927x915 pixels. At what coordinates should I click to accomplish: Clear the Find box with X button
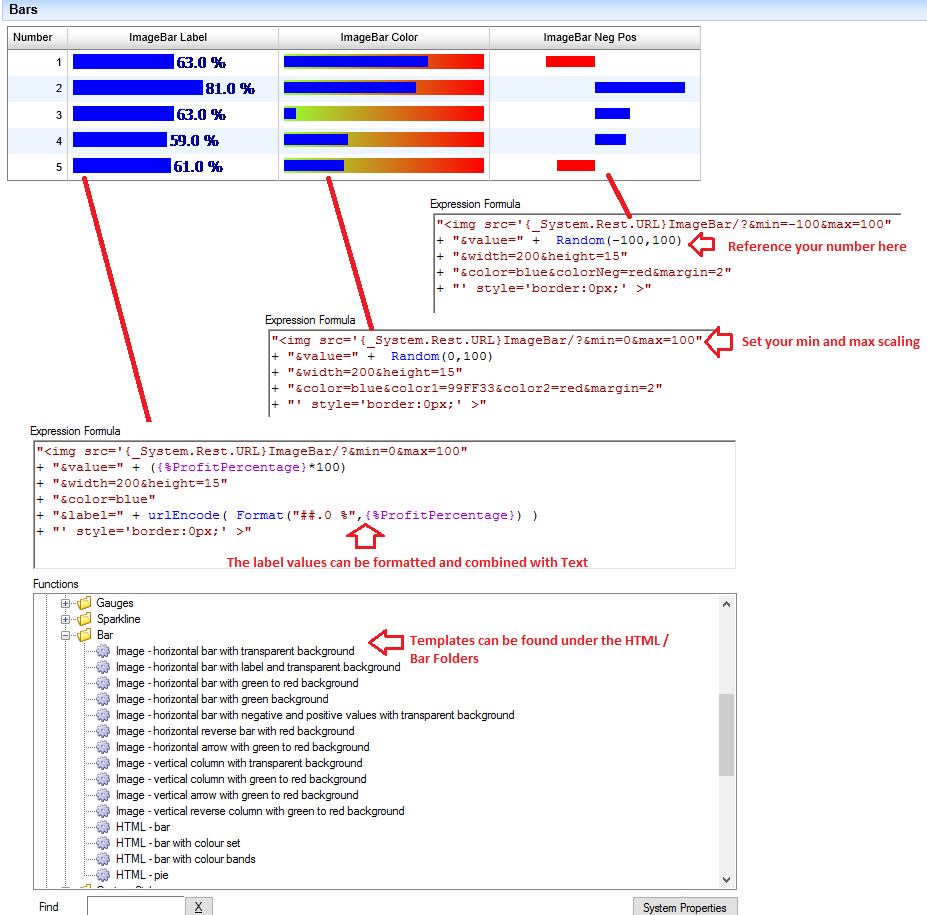199,907
